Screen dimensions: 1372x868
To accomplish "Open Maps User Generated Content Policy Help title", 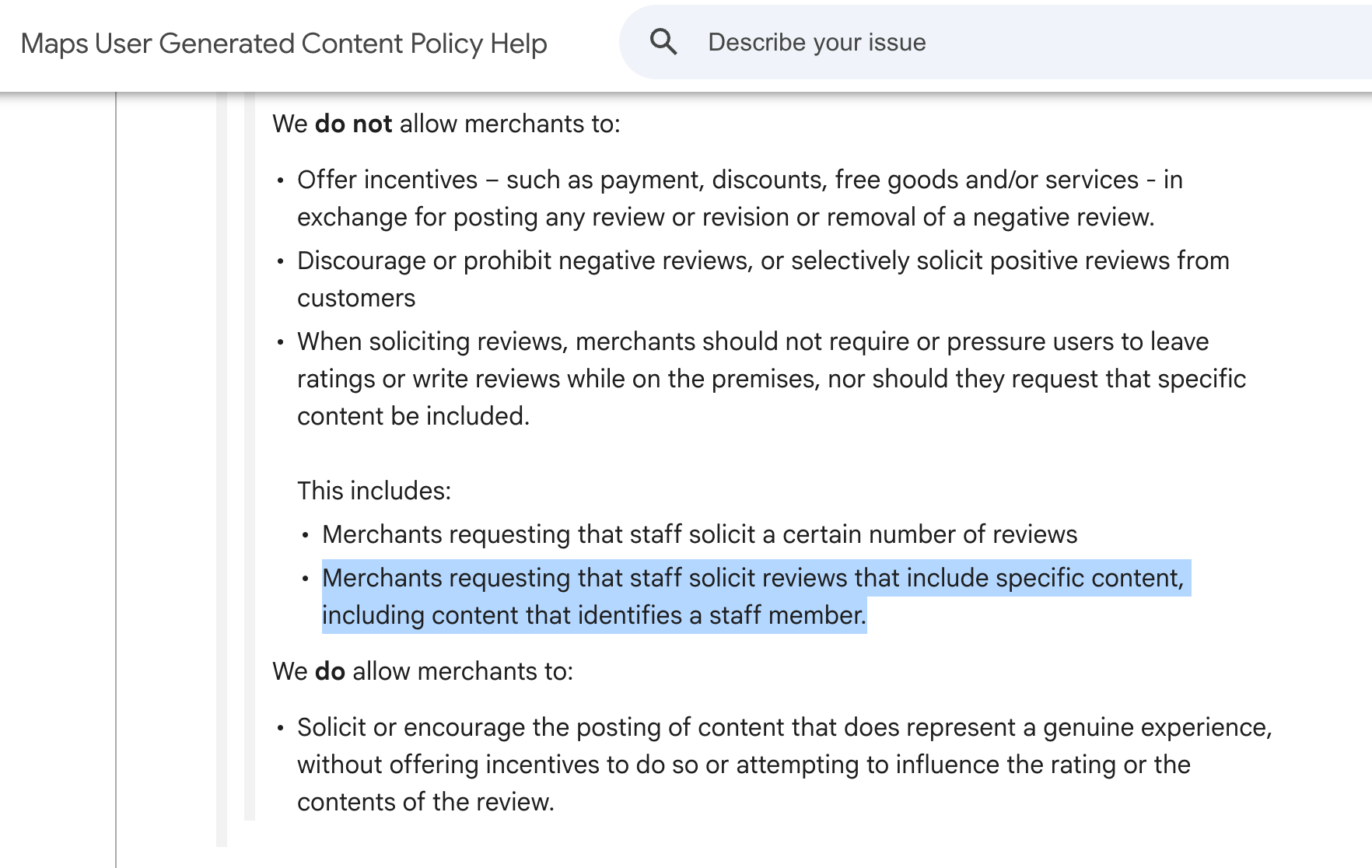I will 284,44.
